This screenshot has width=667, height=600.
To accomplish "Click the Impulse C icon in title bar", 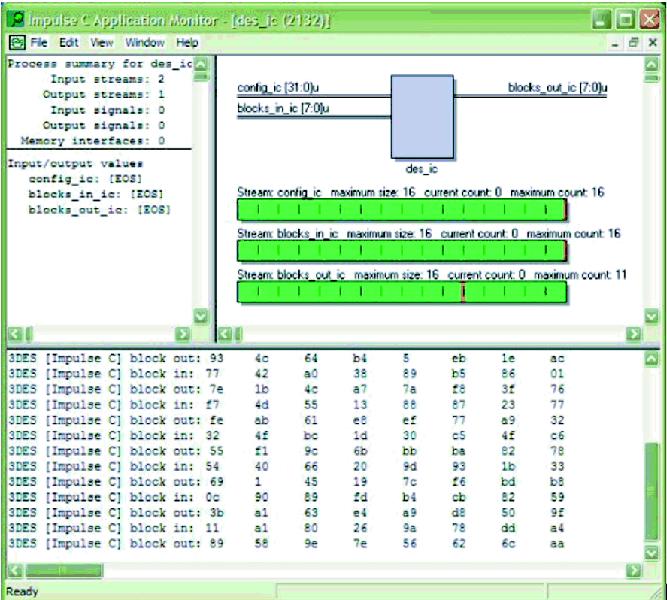I will point(16,19).
